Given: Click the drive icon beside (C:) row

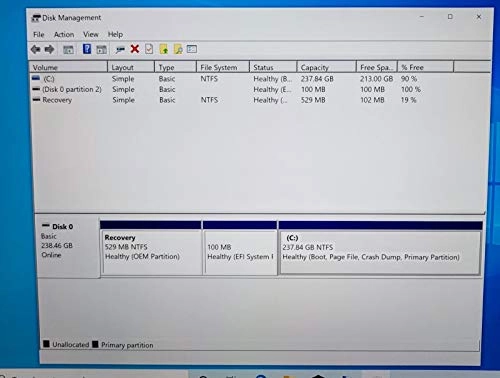Looking at the screenshot, I should point(36,78).
